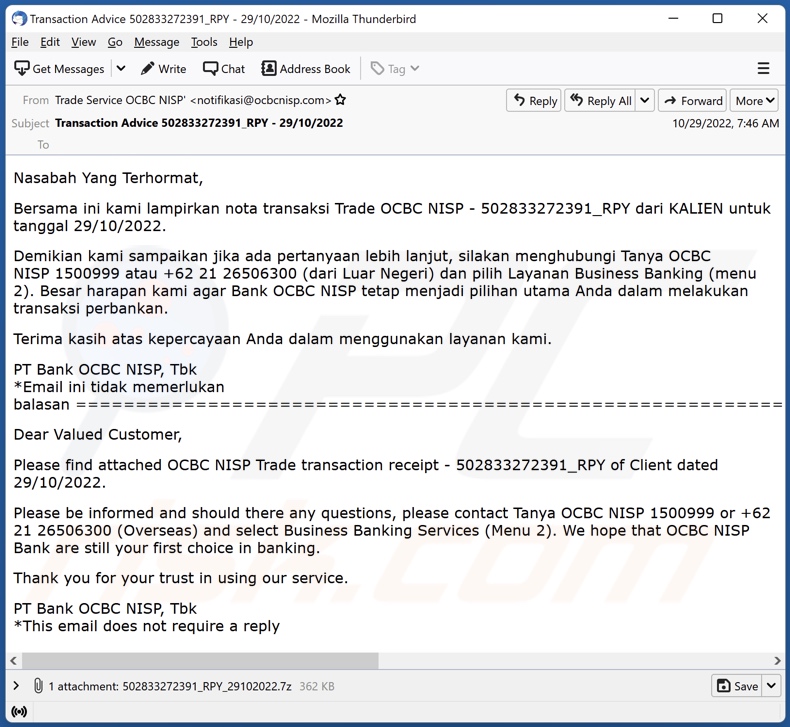The height and width of the screenshot is (727, 790).
Task: Open the More actions dropdown
Action: pyautogui.click(x=755, y=101)
